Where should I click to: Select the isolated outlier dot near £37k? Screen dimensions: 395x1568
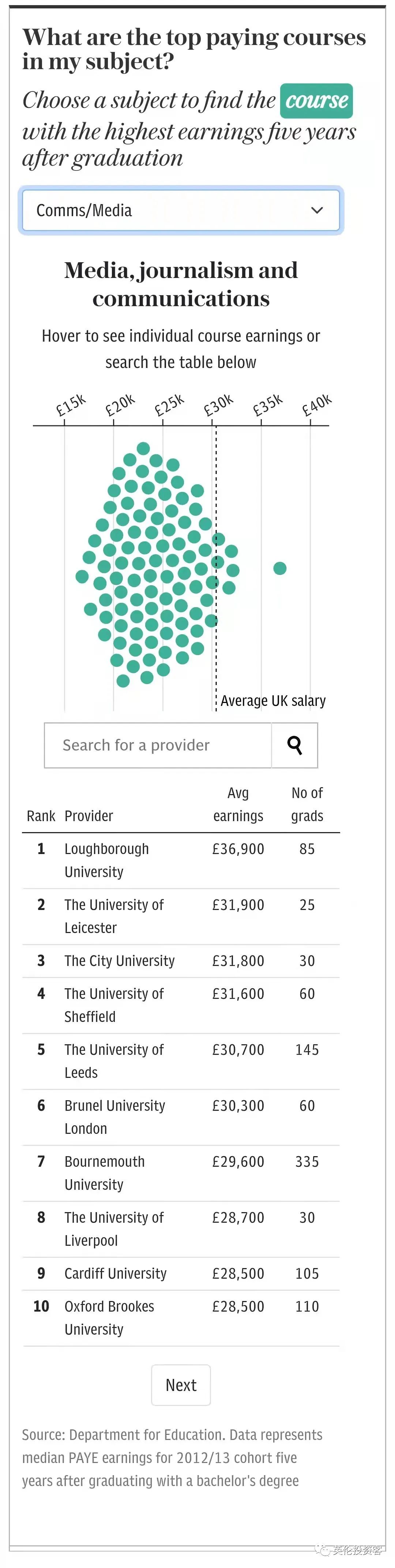click(280, 568)
